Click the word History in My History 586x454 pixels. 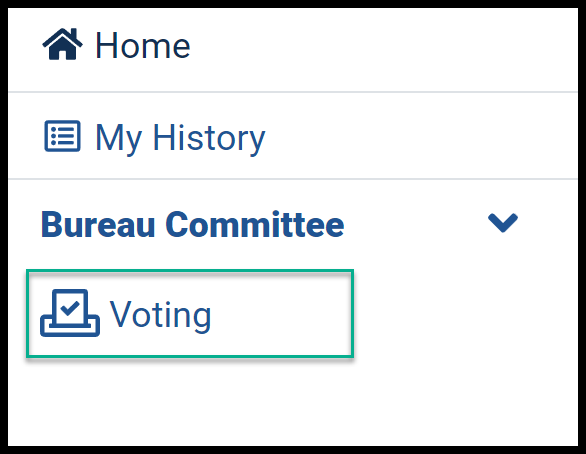(209, 139)
